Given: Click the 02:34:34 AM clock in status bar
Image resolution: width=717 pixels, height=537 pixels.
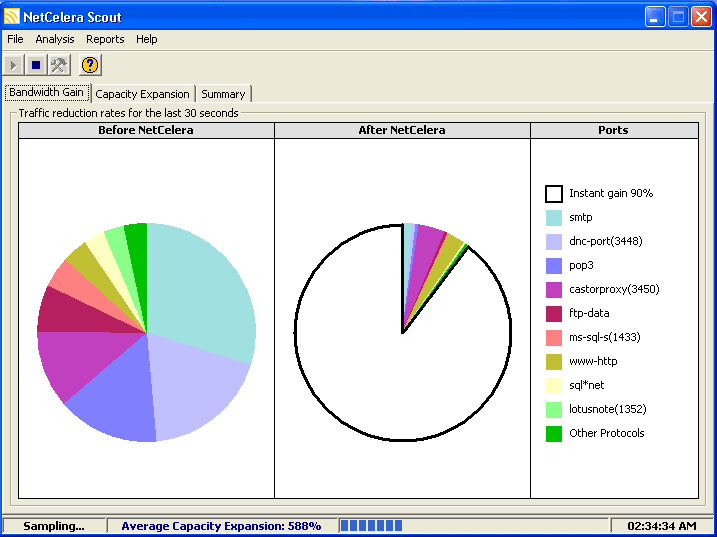Looking at the screenshot, I should coord(662,526).
